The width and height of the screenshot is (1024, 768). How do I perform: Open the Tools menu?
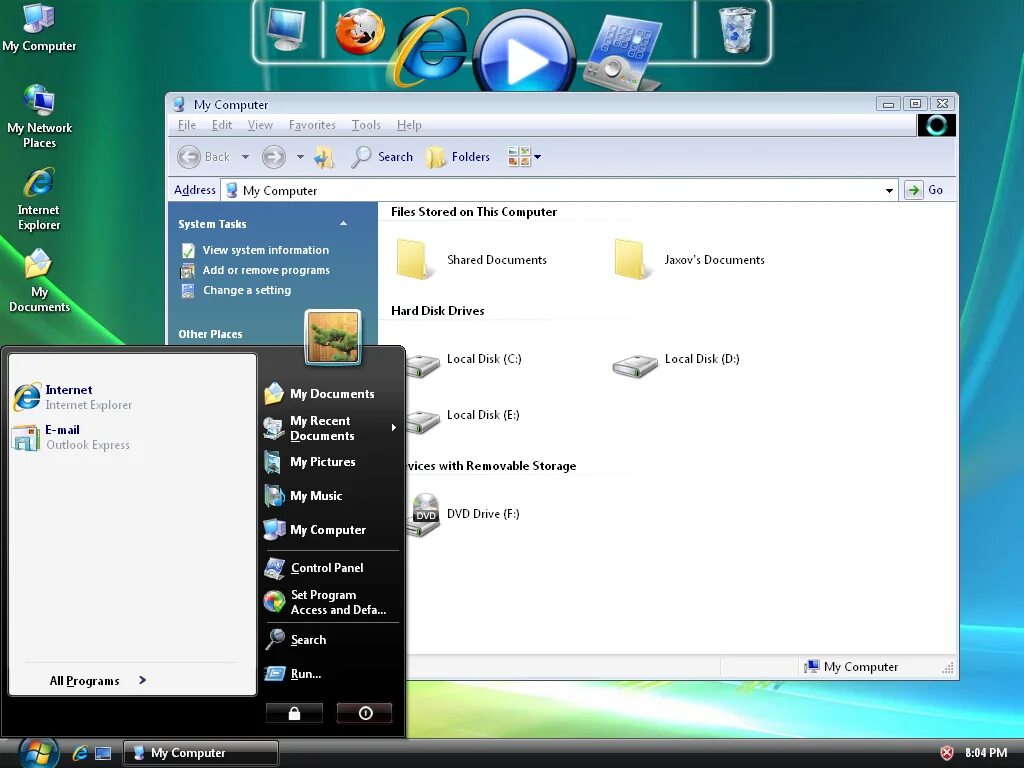point(366,125)
